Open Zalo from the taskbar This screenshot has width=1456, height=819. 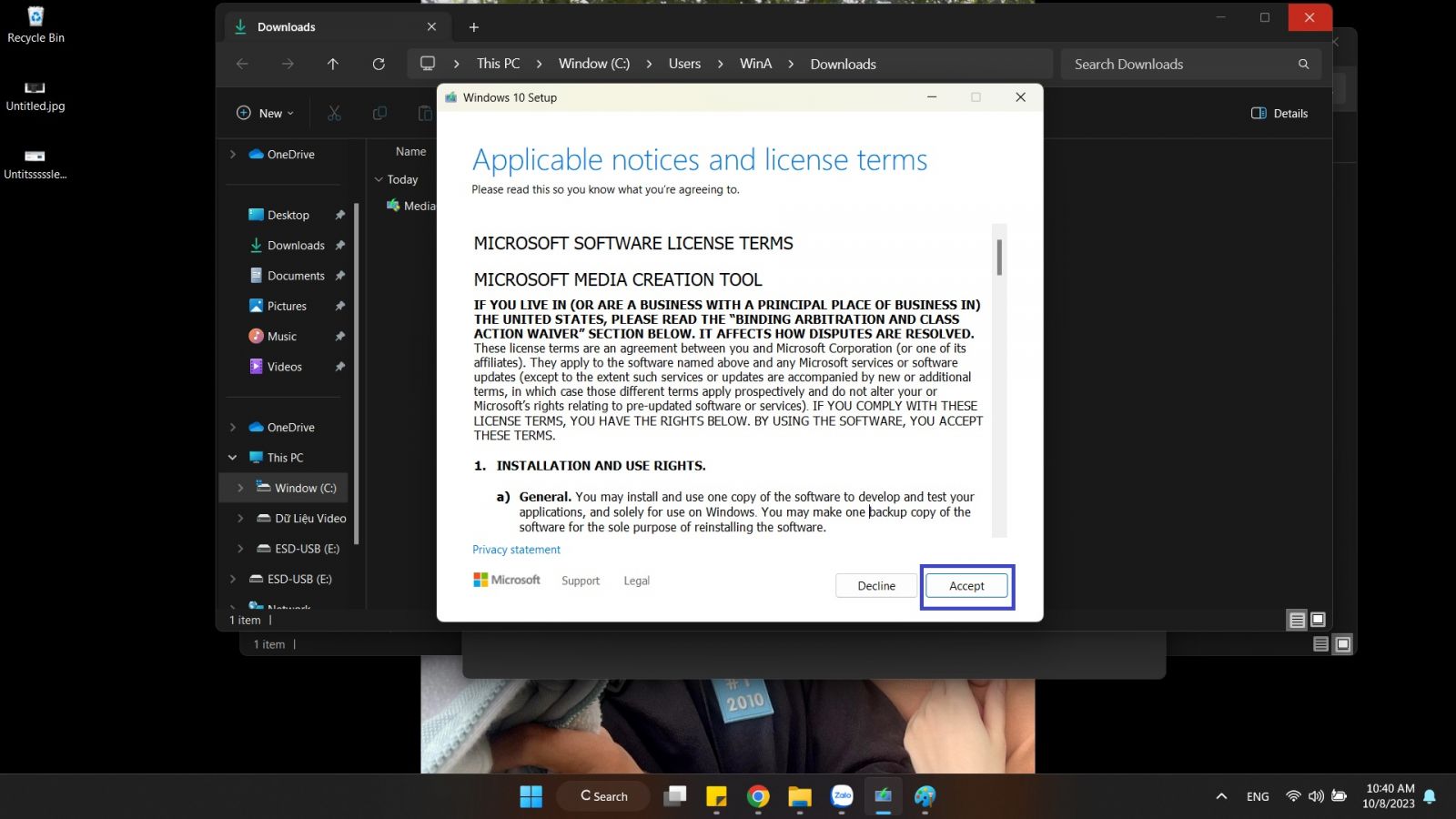[842, 796]
